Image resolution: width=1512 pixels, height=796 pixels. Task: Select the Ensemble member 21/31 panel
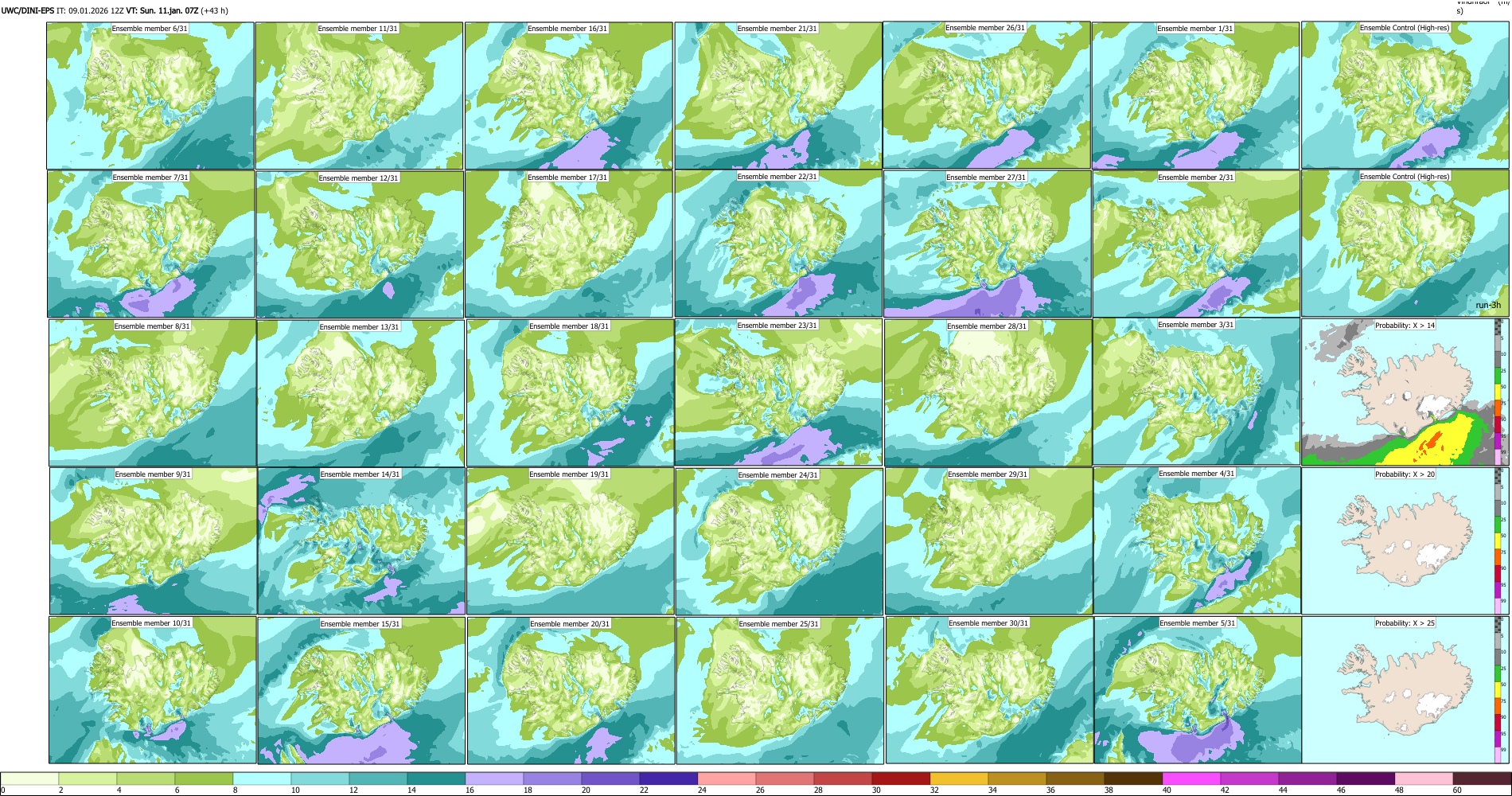point(778,96)
